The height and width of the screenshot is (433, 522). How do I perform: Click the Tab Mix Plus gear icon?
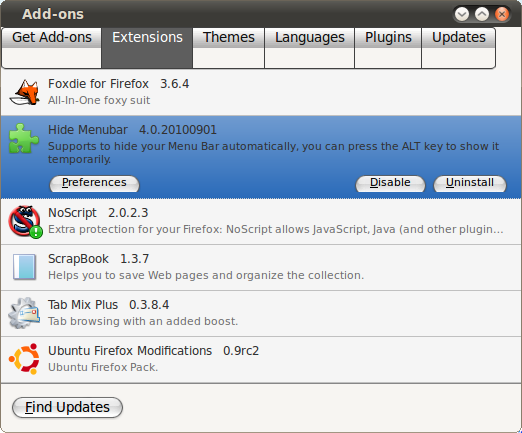(24, 313)
